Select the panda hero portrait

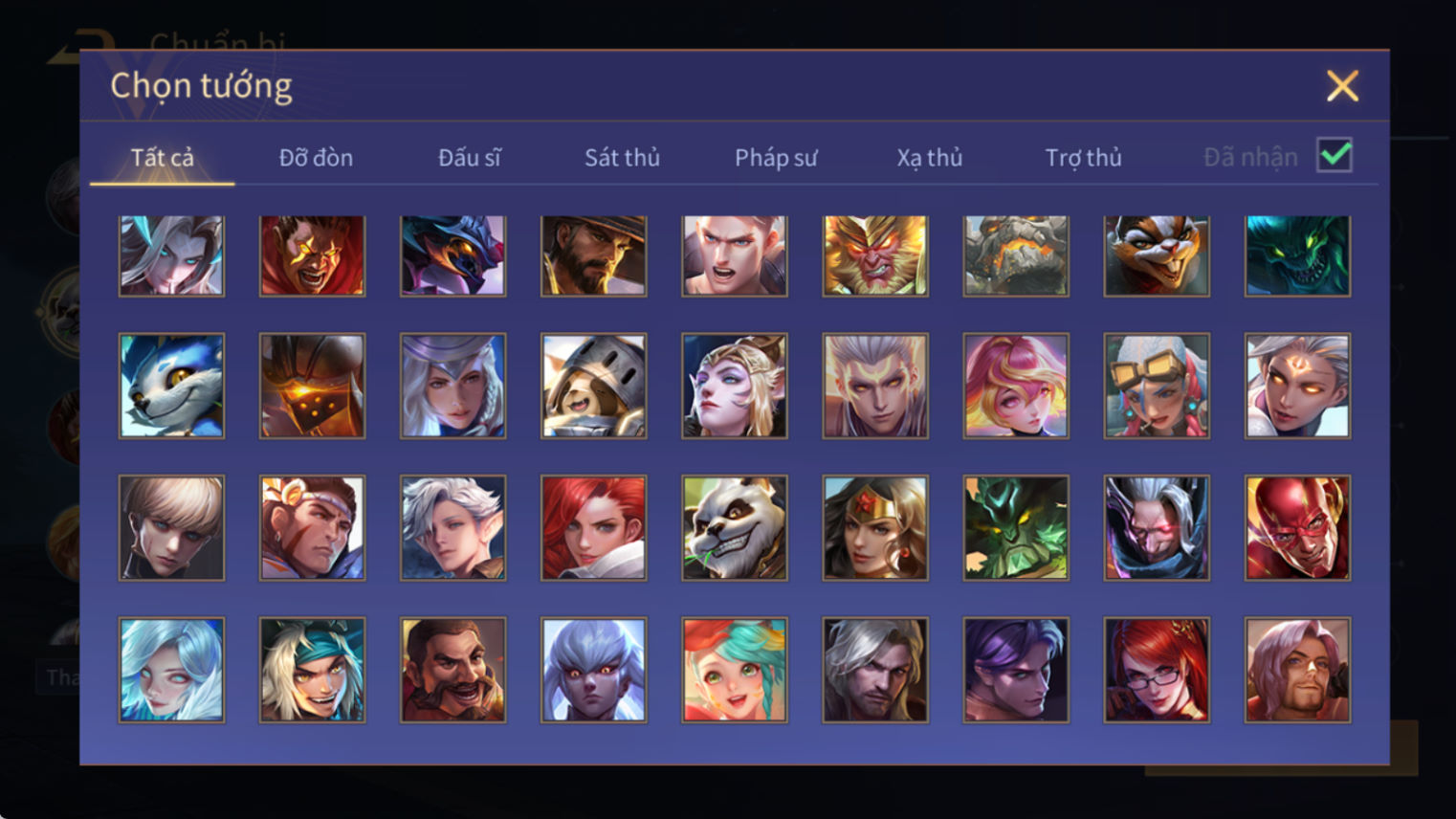[x=735, y=527]
